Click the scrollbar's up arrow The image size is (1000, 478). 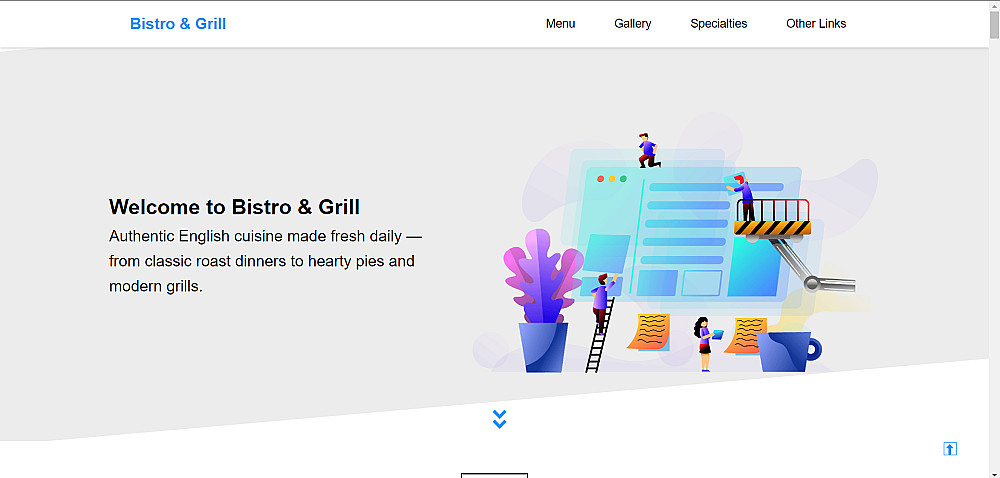click(994, 6)
